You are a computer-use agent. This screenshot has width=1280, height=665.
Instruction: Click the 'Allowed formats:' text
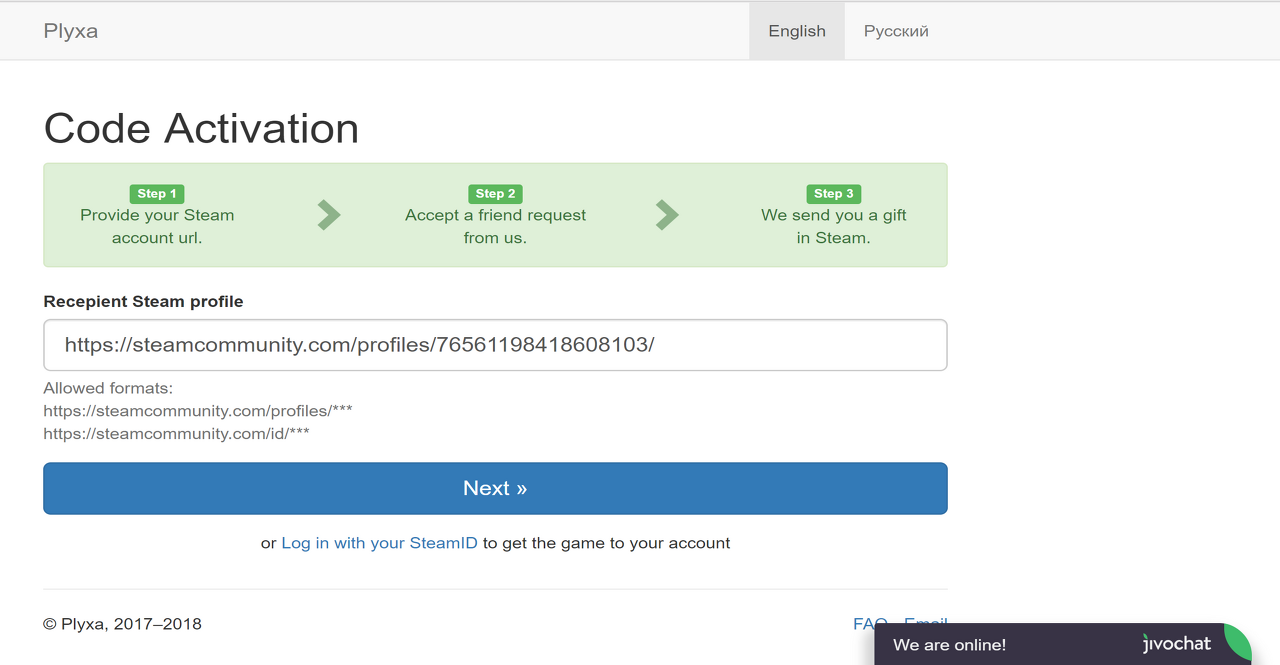coord(108,388)
